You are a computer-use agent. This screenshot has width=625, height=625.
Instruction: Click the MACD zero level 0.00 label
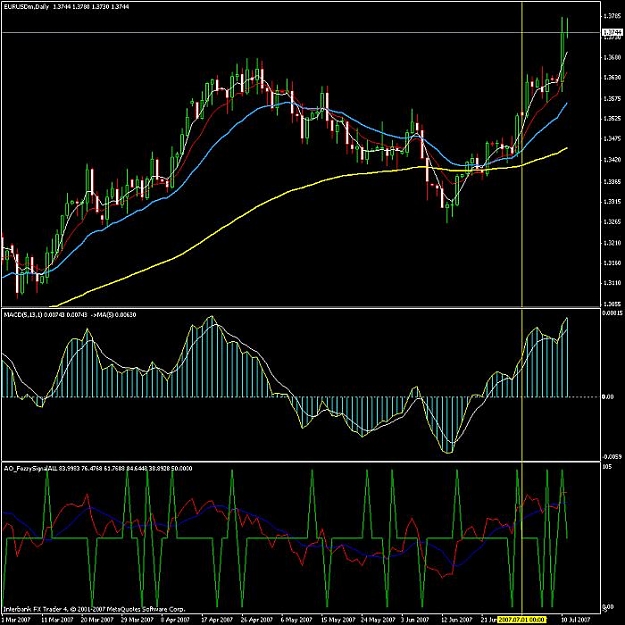(x=608, y=397)
